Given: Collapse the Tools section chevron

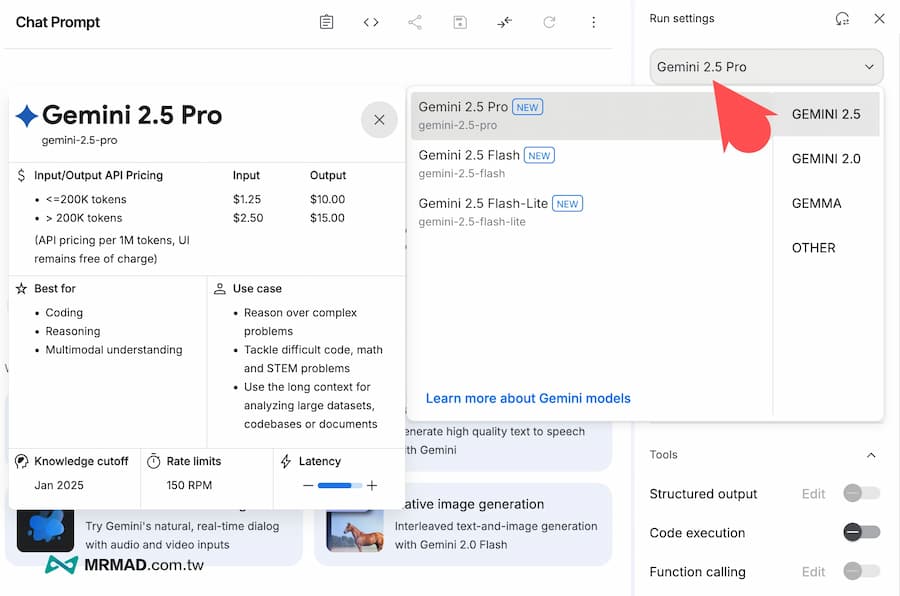Looking at the screenshot, I should coord(871,455).
